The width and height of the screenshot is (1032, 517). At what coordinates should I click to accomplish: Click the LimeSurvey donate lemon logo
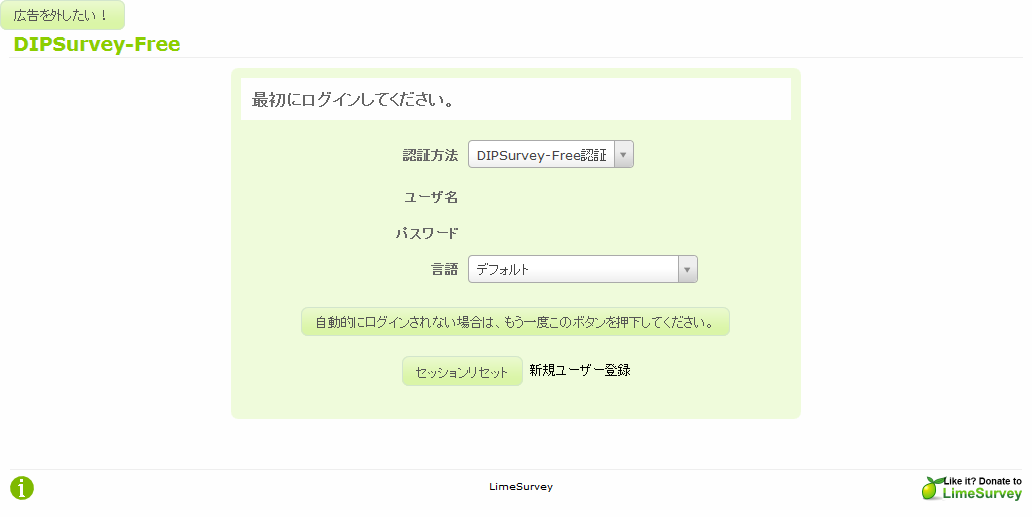tap(971, 488)
